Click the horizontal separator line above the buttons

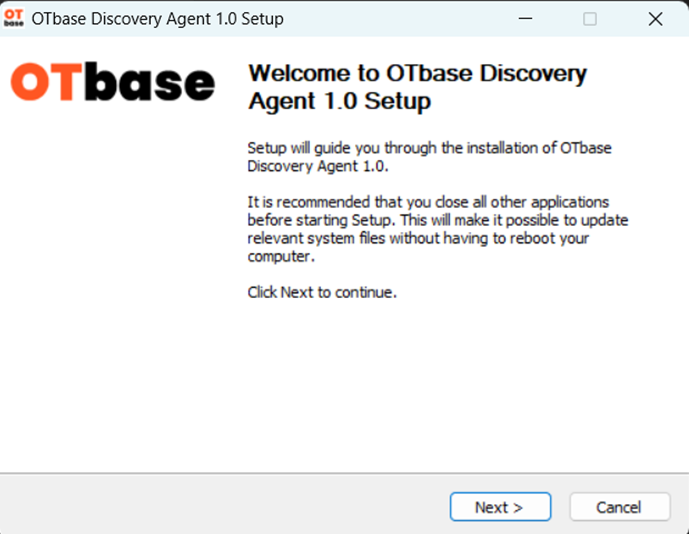click(x=344, y=474)
